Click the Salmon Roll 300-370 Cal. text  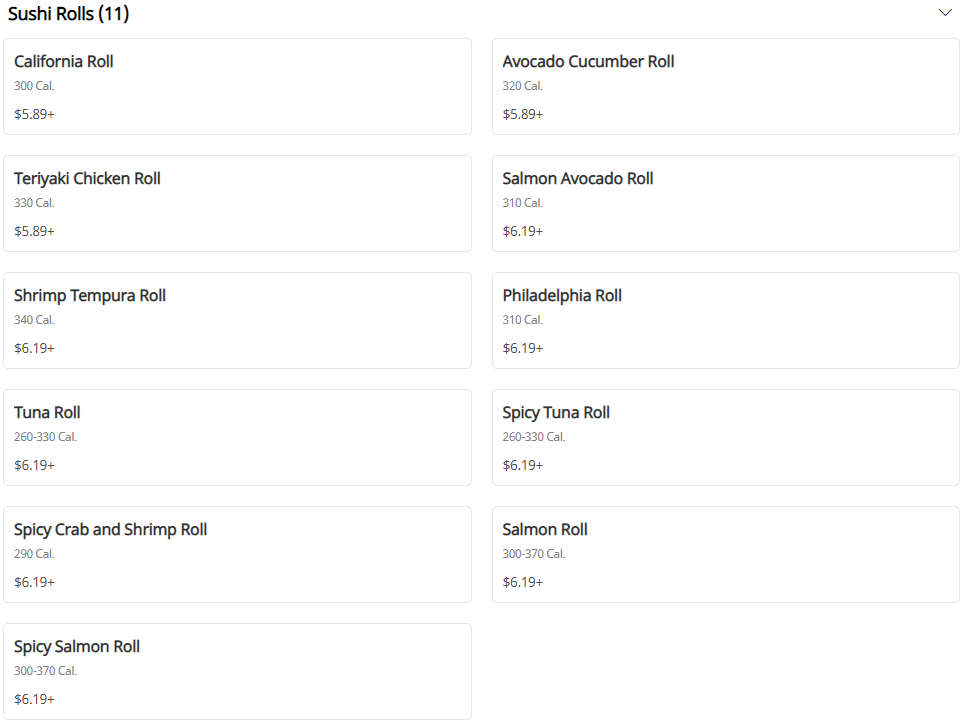point(533,554)
